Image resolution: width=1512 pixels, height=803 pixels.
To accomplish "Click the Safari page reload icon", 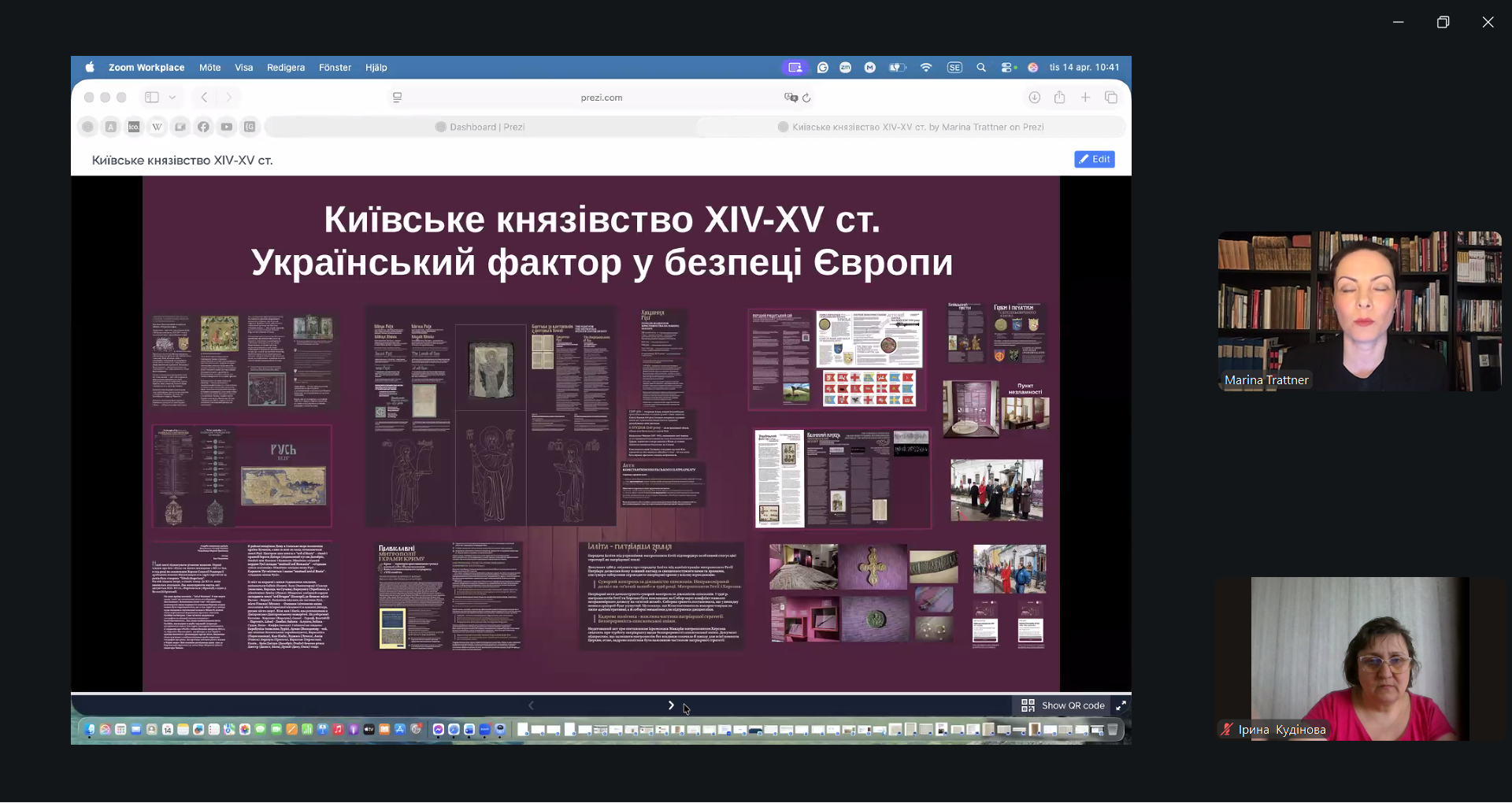I will 806,98.
